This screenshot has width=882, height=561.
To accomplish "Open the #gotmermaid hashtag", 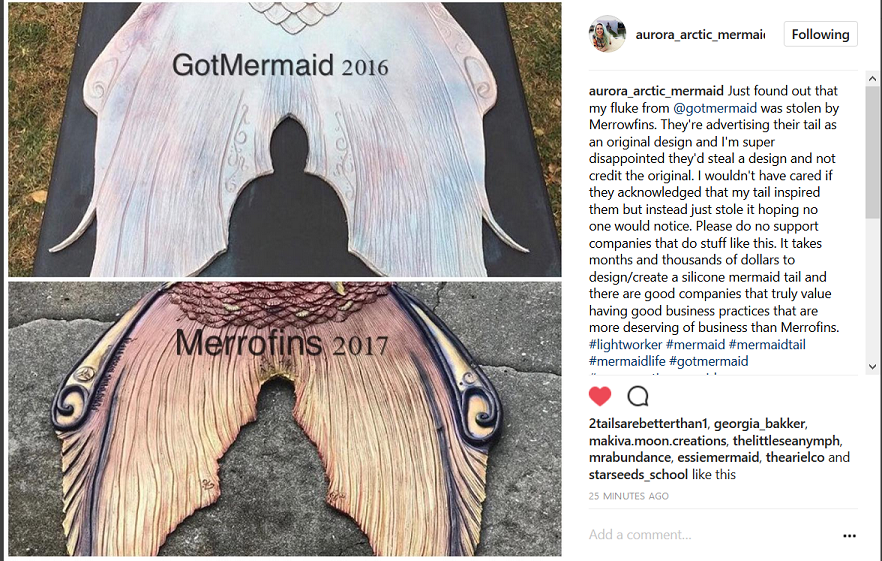I will pyautogui.click(x=709, y=361).
